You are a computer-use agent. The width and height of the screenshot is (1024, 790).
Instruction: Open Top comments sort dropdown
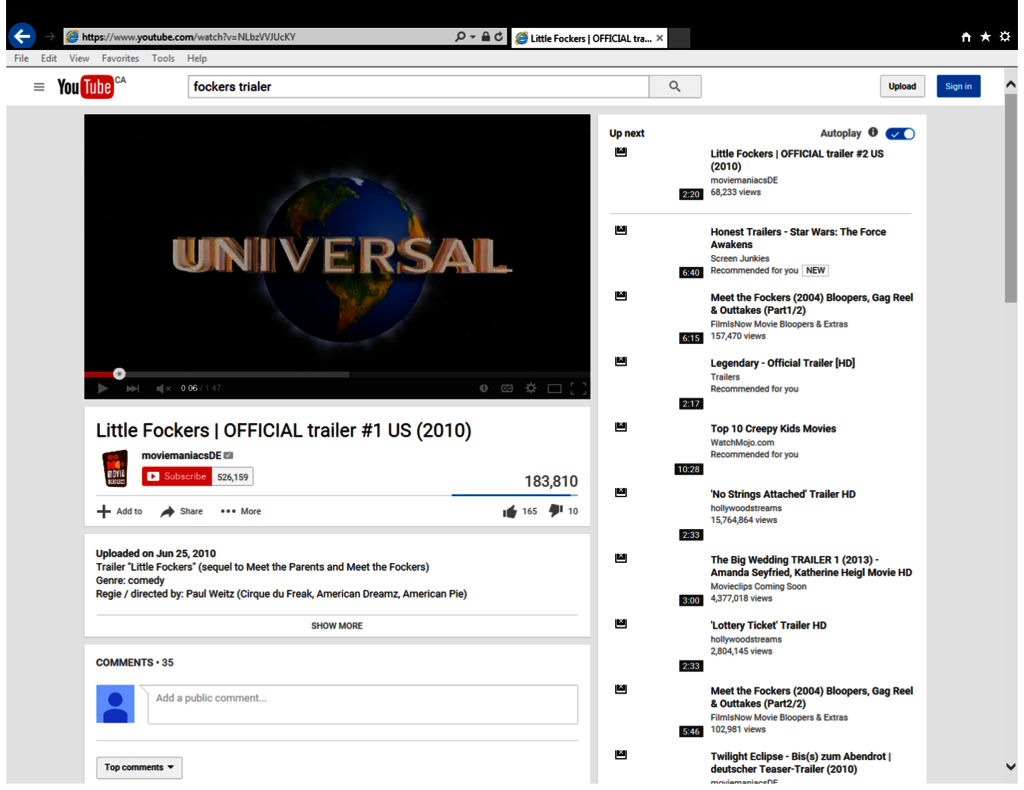pos(139,767)
